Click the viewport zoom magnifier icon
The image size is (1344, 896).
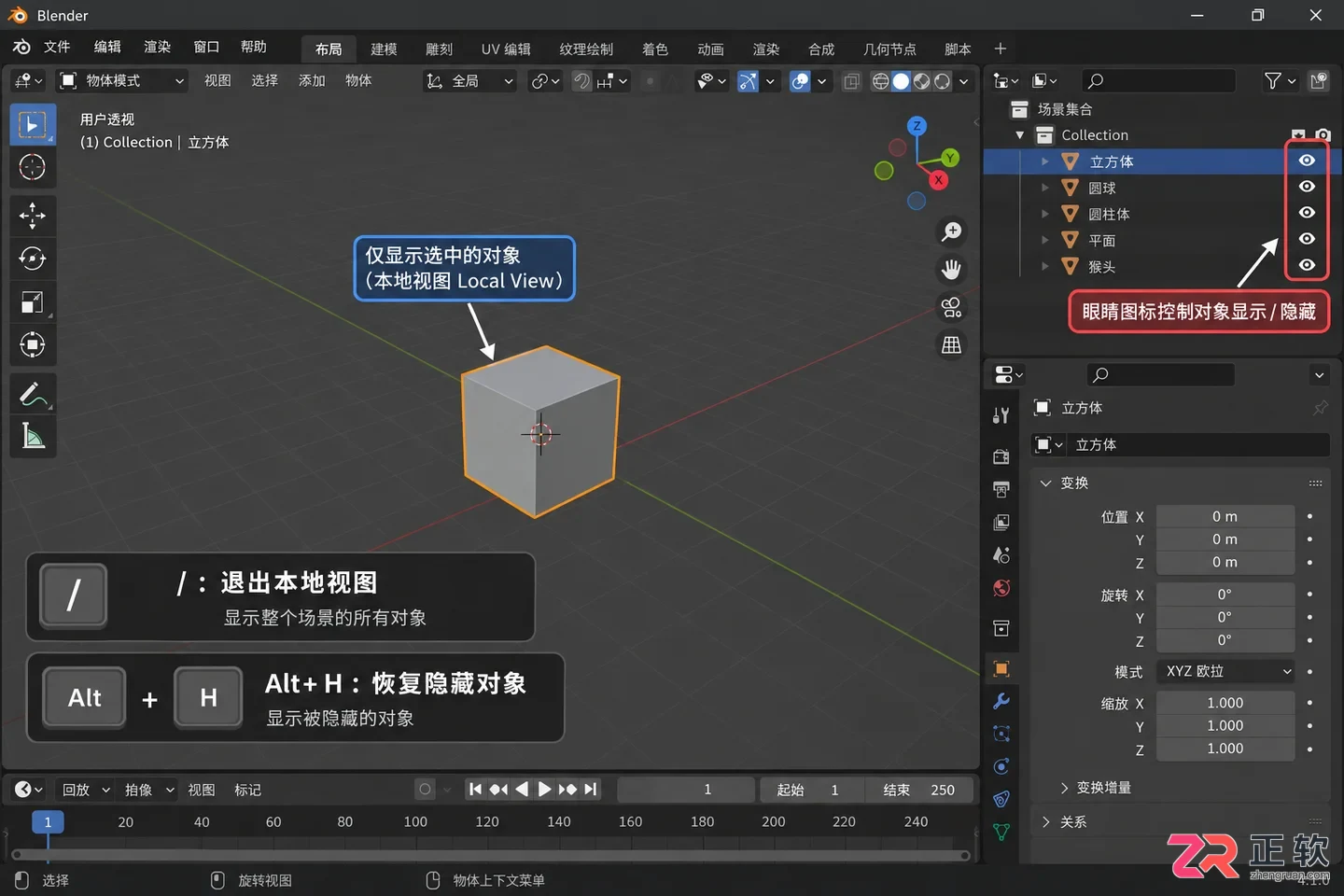tap(951, 231)
